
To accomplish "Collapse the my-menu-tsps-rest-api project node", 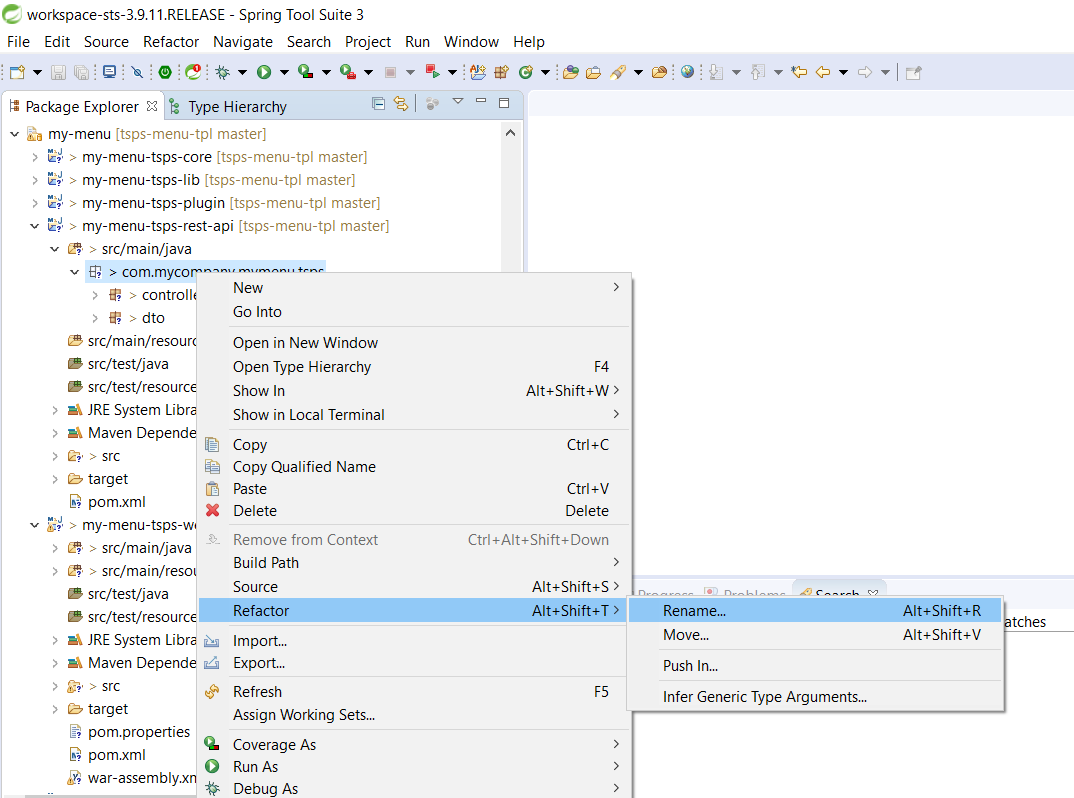I will click(x=34, y=225).
